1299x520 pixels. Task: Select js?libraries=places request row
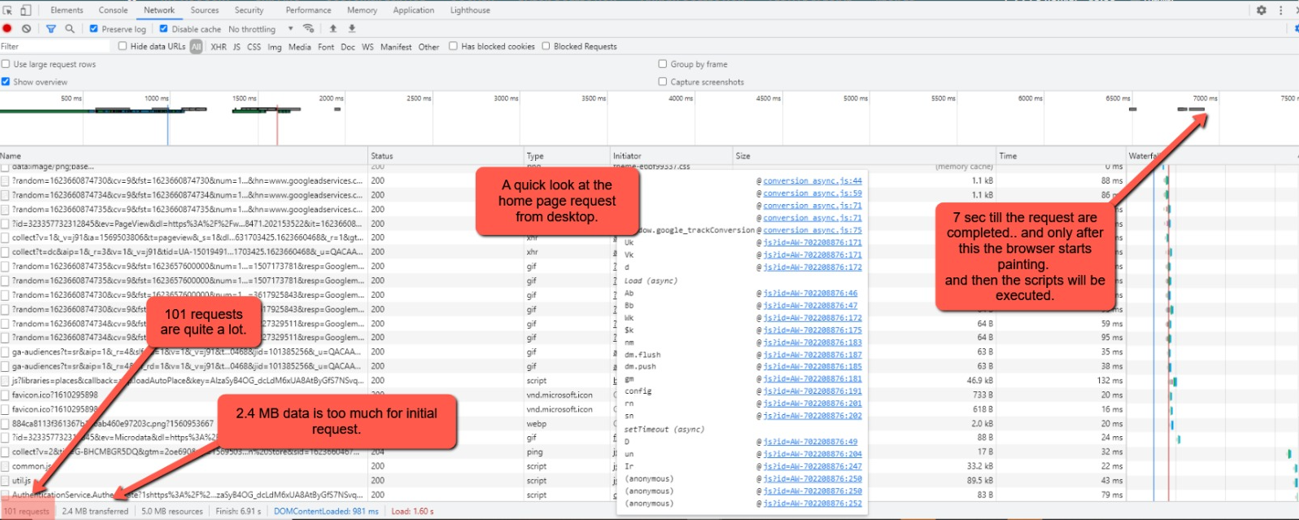[184, 380]
